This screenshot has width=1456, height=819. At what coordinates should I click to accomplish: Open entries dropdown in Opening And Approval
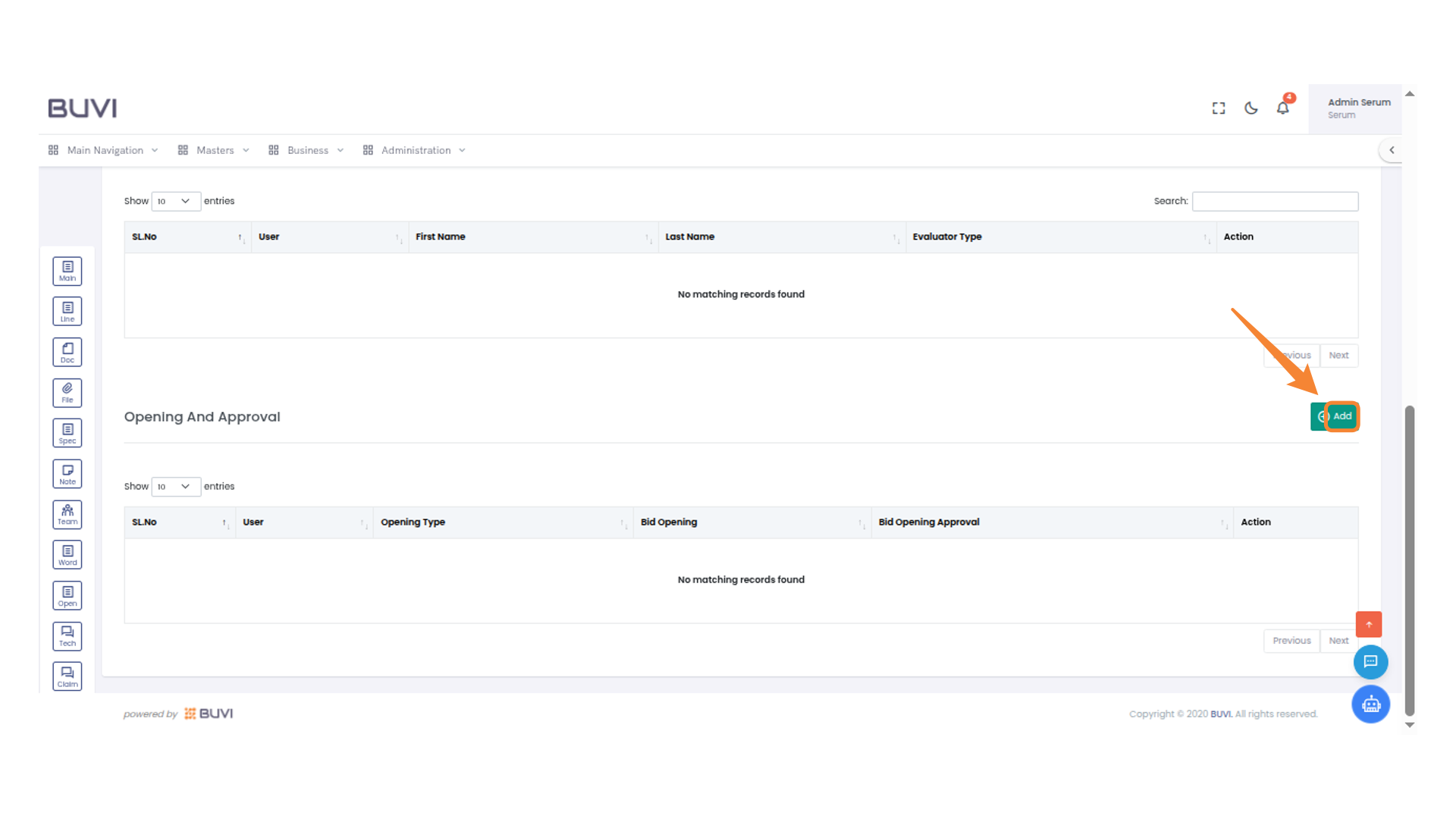(x=175, y=487)
